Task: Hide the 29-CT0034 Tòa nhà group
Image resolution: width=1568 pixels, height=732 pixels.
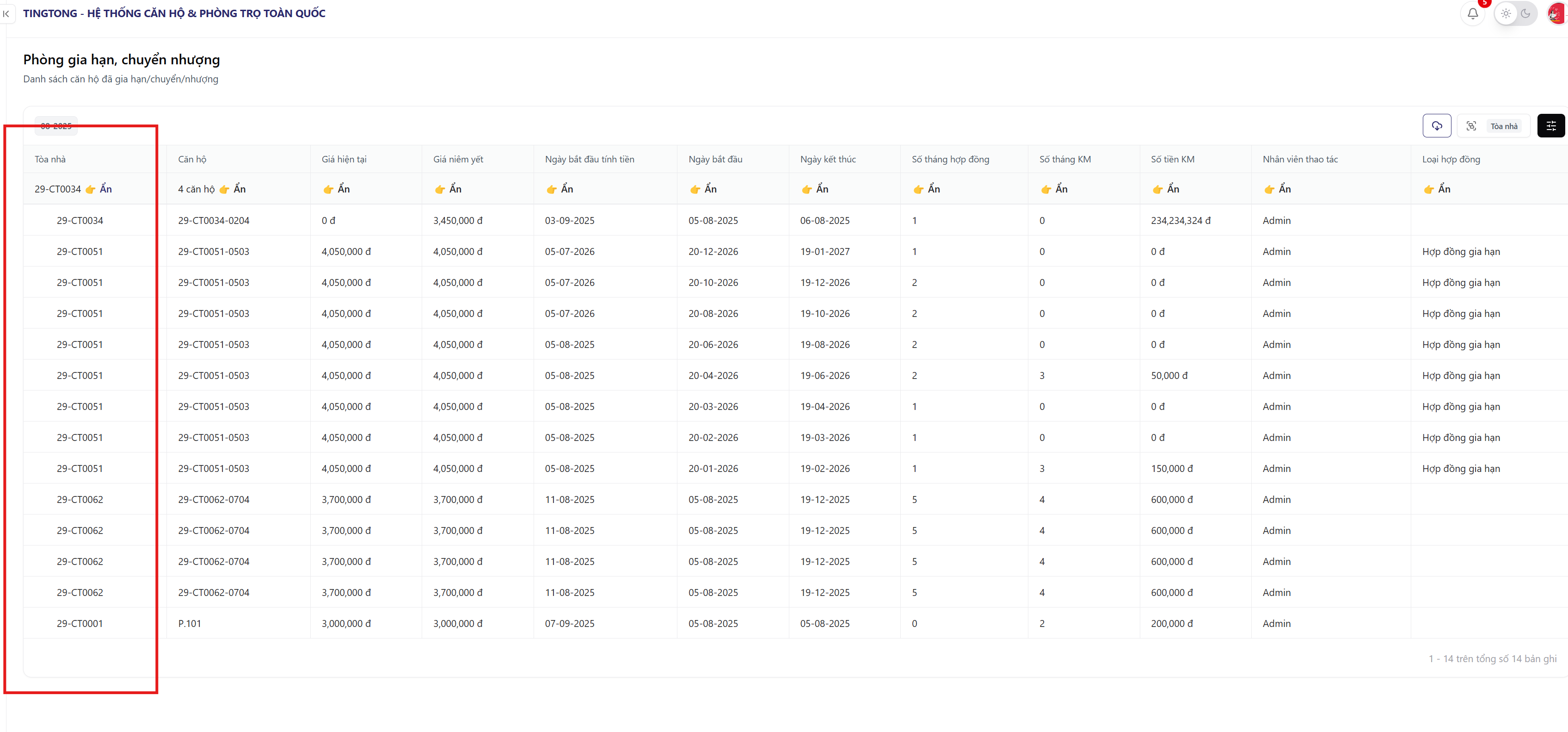Action: pos(105,189)
